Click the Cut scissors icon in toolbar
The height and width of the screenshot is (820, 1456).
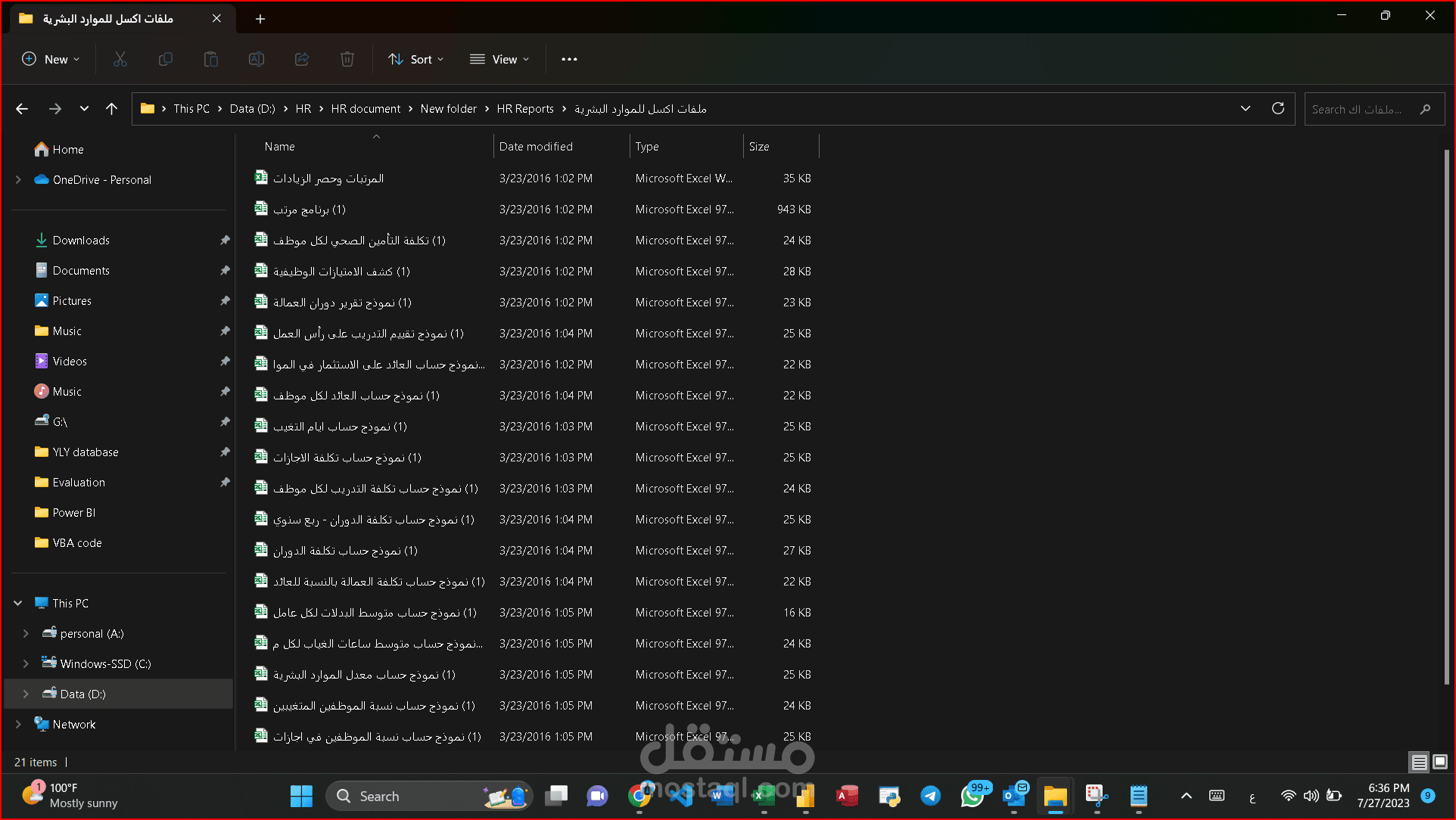(x=120, y=59)
